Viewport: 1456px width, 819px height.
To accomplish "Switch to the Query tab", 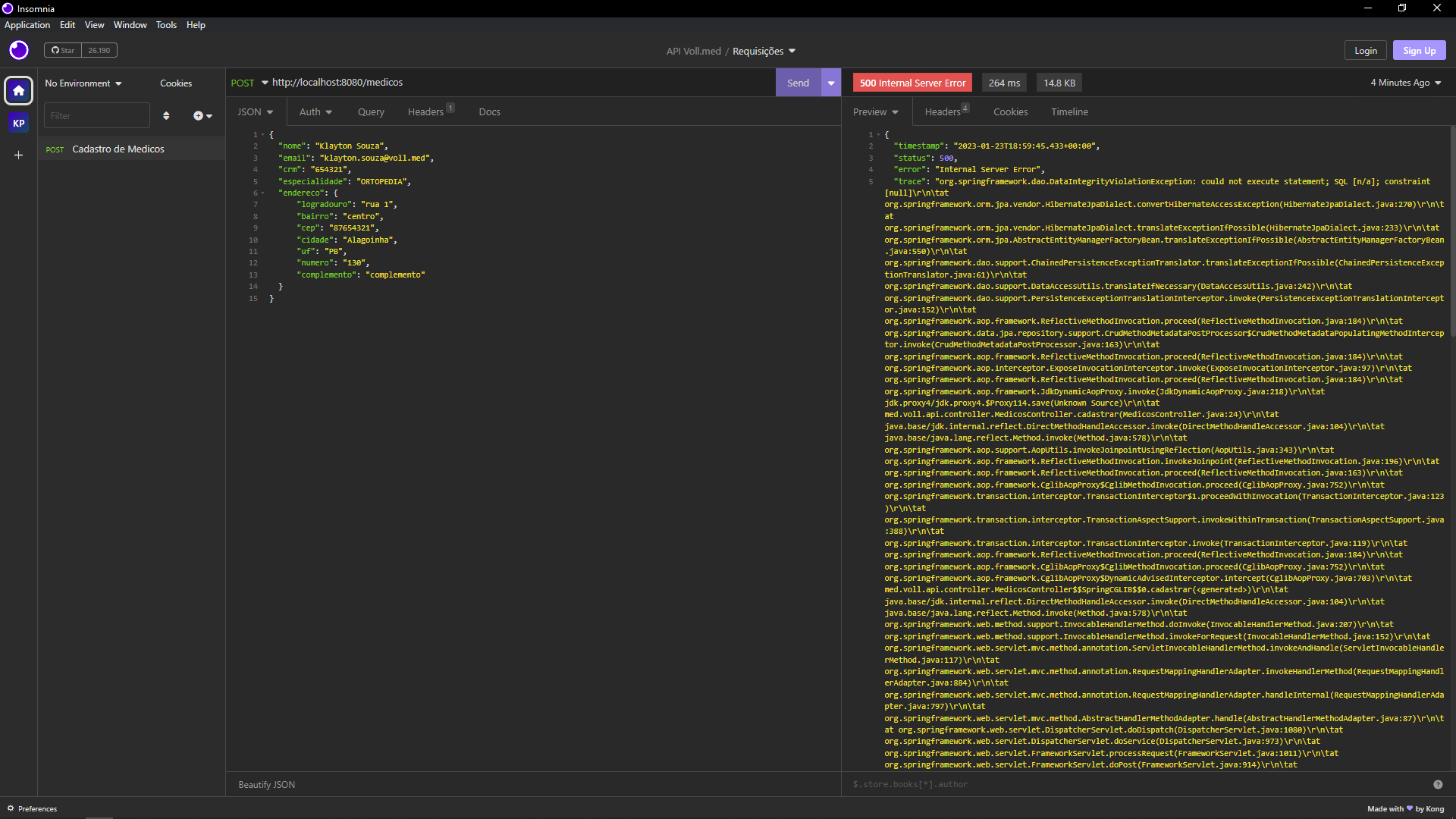I will [371, 111].
